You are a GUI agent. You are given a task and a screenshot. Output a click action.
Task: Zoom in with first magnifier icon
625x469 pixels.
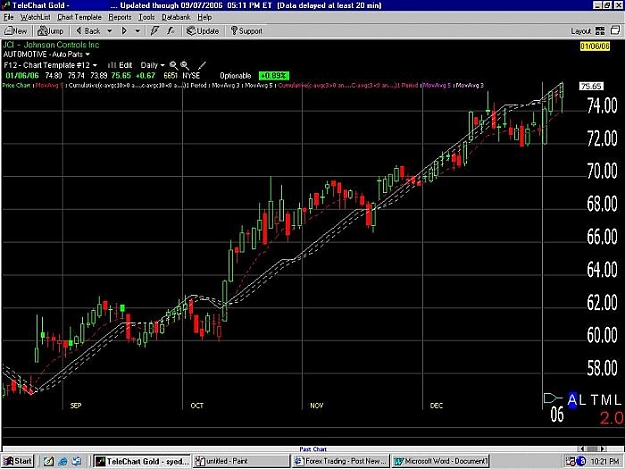tap(173, 65)
